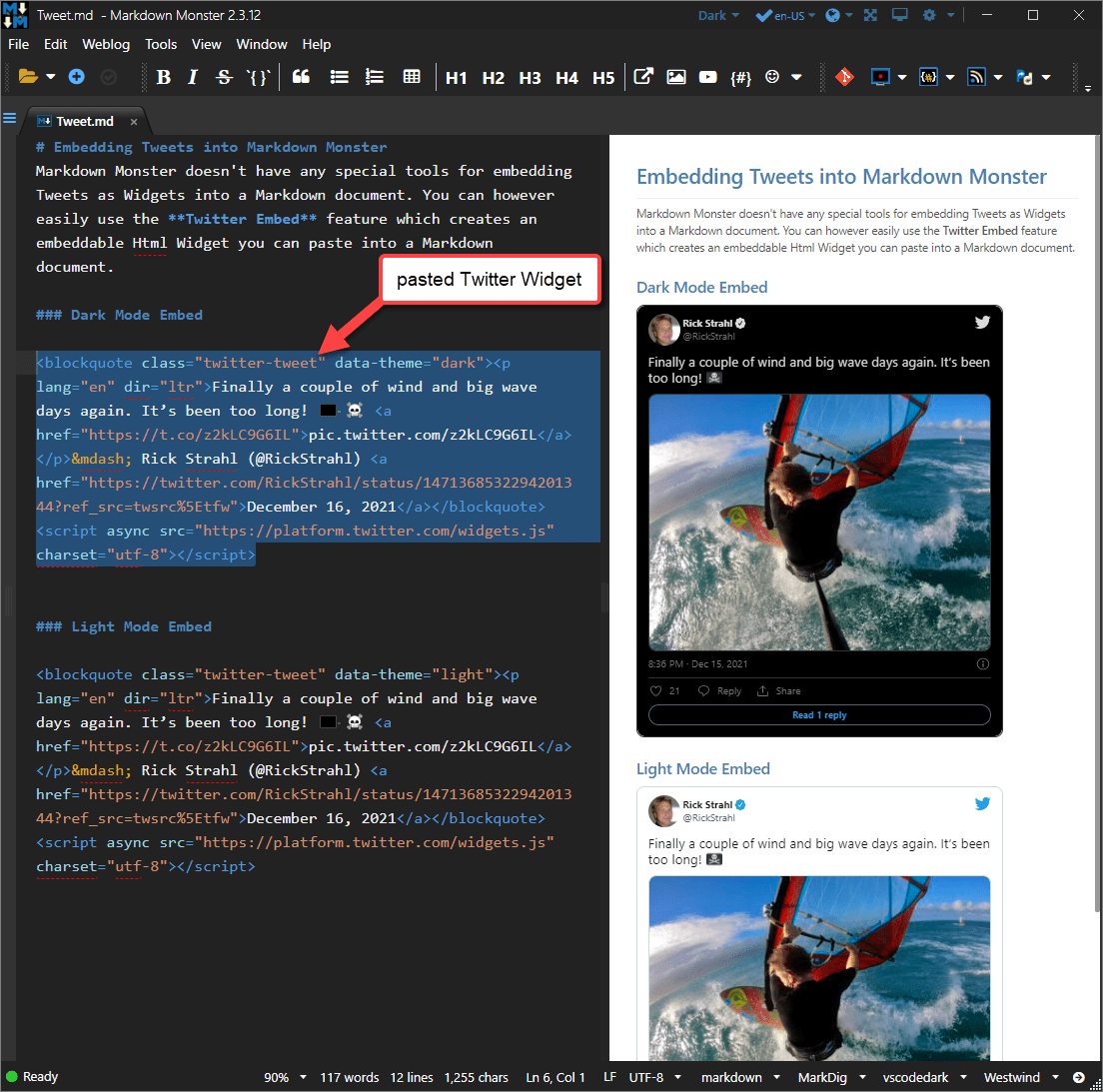This screenshot has height=1092, width=1103.
Task: Open the toolbar overflow menu
Action: pyautogui.click(x=1088, y=89)
